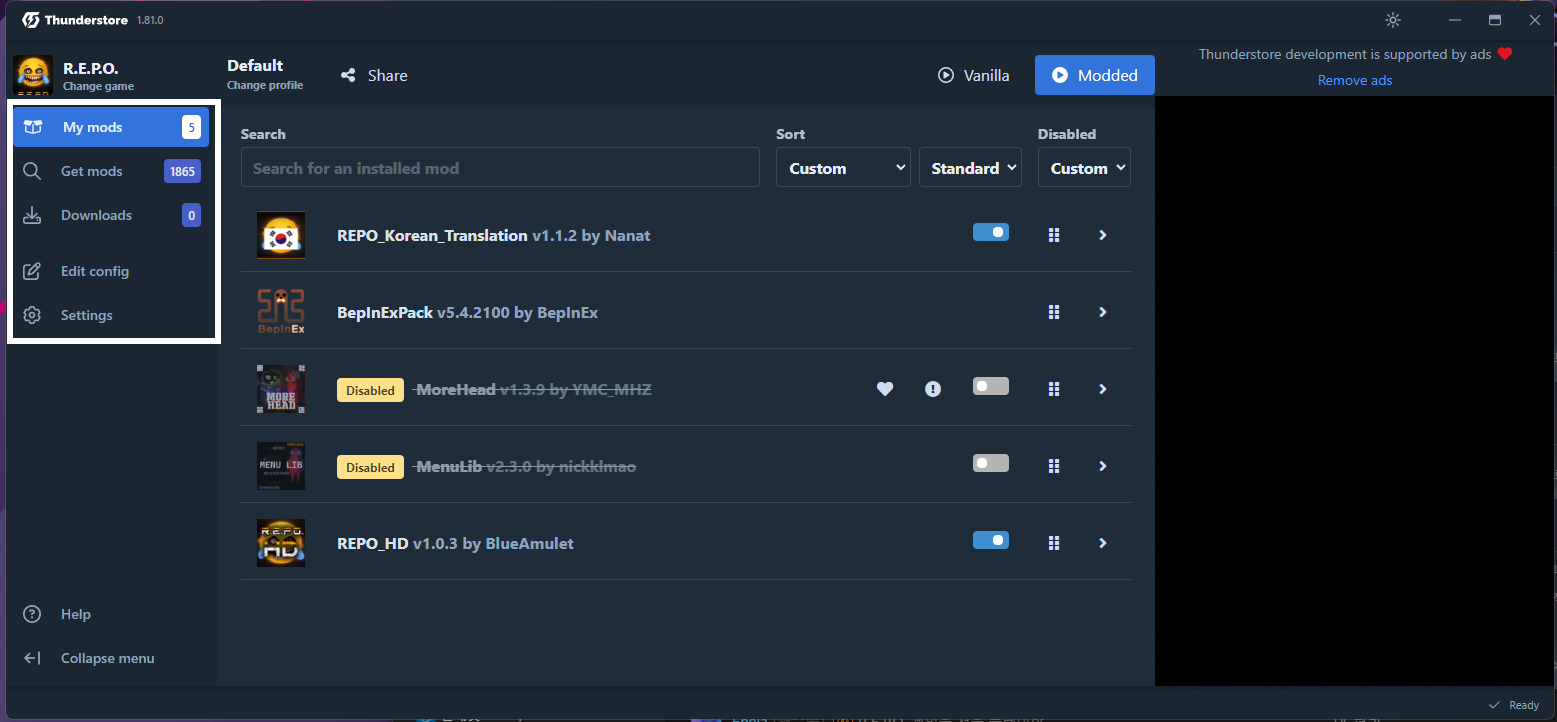Click the Default profile name
The width and height of the screenshot is (1557, 722).
point(255,65)
